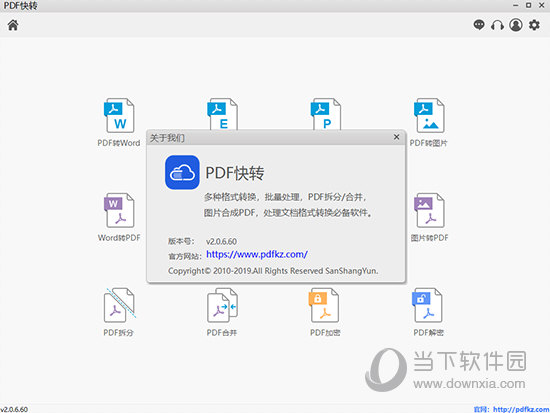Screen dimensions: 550x413
Task: Maximize the PDF快转 window
Action: coord(528,5)
